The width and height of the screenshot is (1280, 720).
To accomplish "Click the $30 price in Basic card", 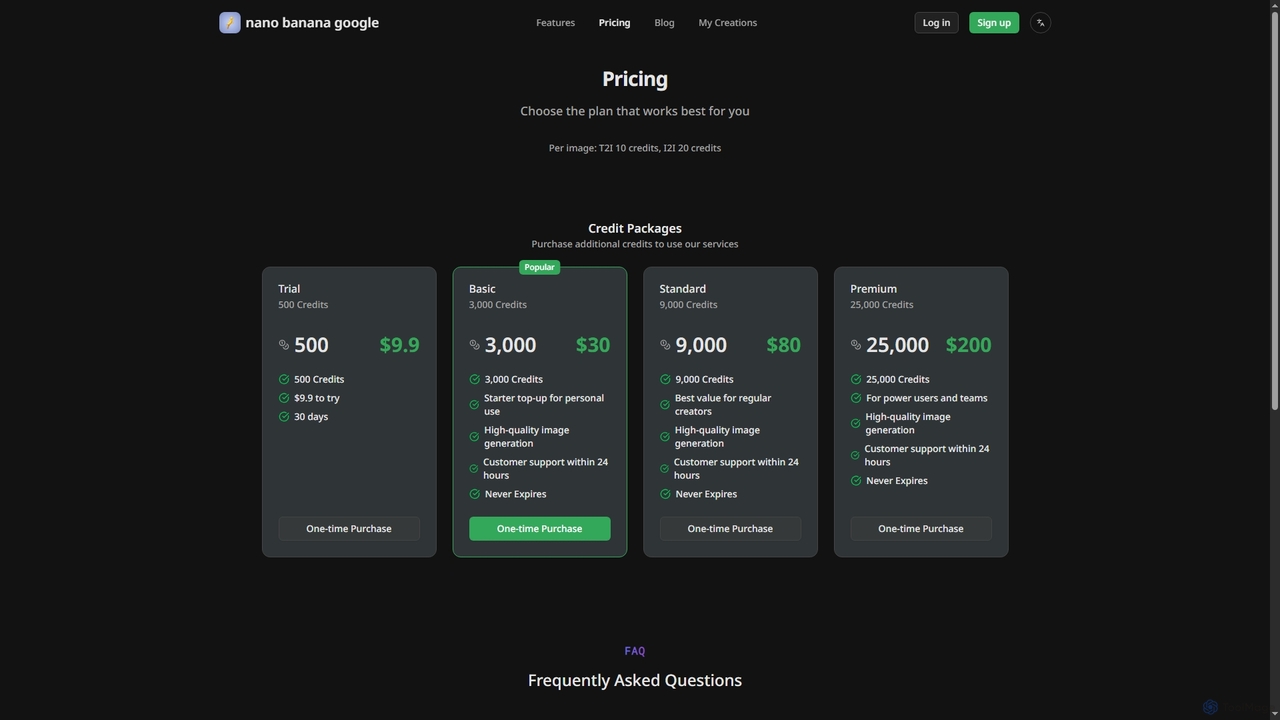I will pyautogui.click(x=593, y=345).
